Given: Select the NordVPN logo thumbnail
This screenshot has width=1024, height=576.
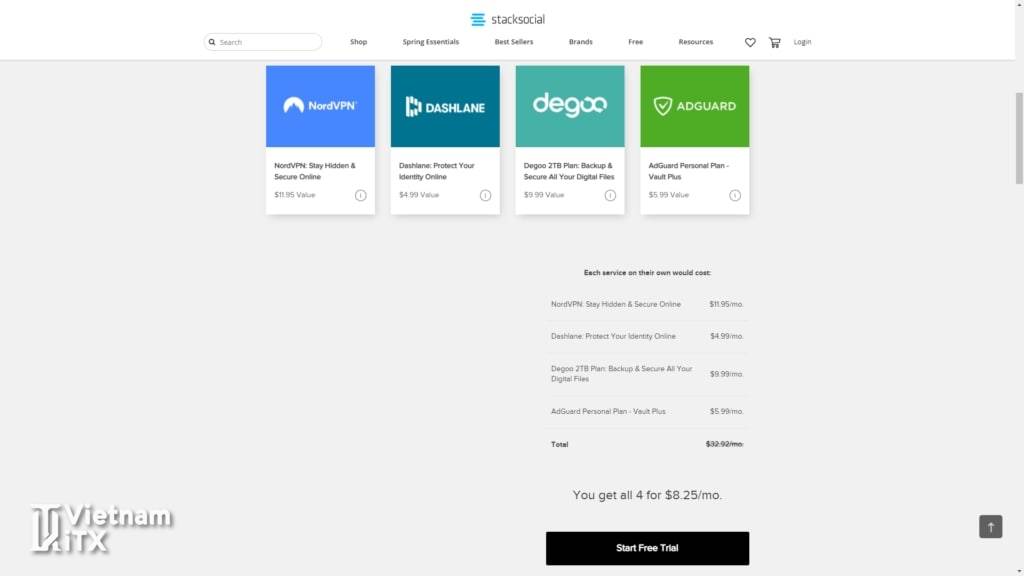Looking at the screenshot, I should pyautogui.click(x=320, y=106).
